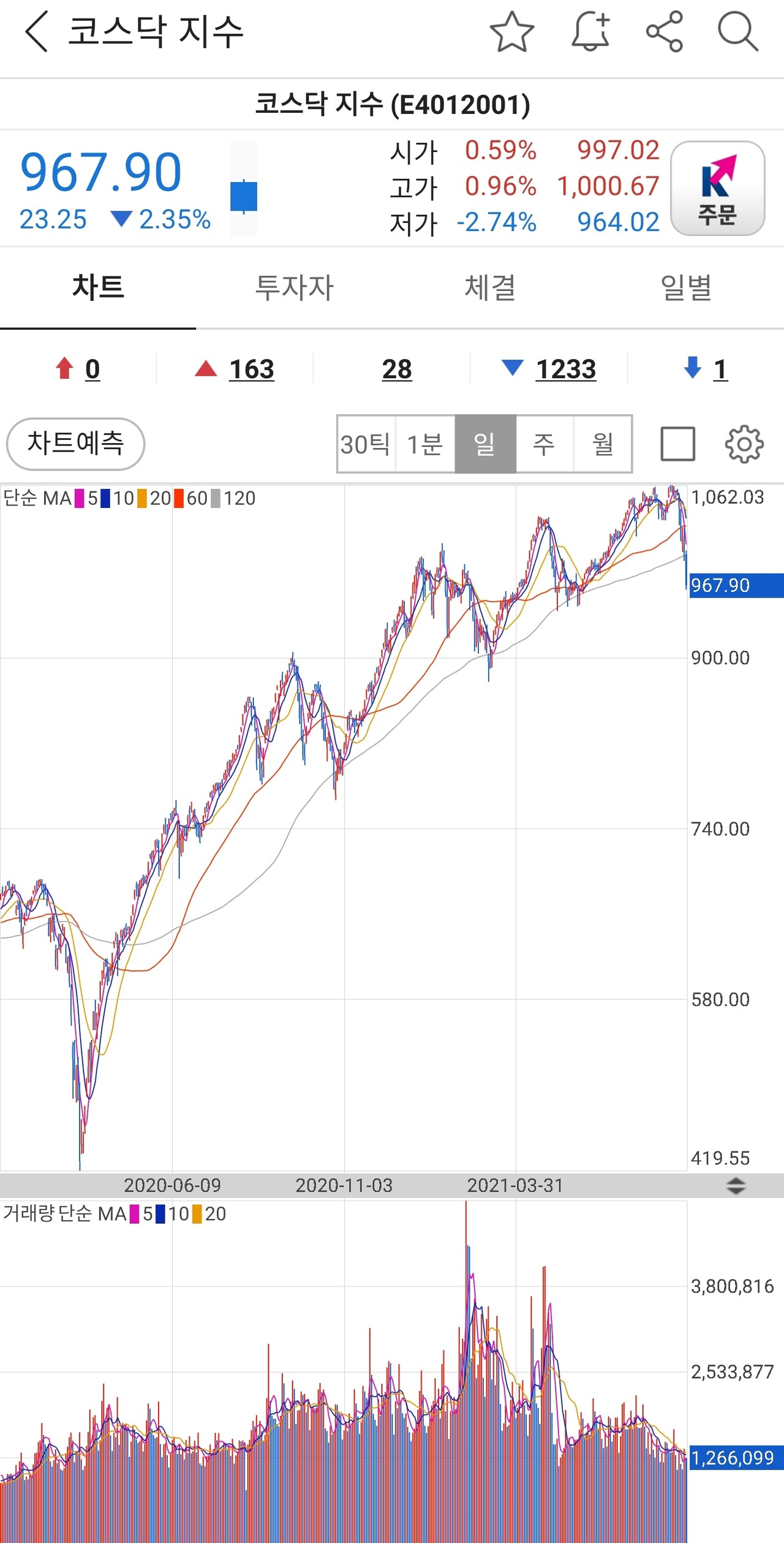This screenshot has height=1543, width=784.
Task: Select the 1분 chart interval
Action: (x=425, y=444)
